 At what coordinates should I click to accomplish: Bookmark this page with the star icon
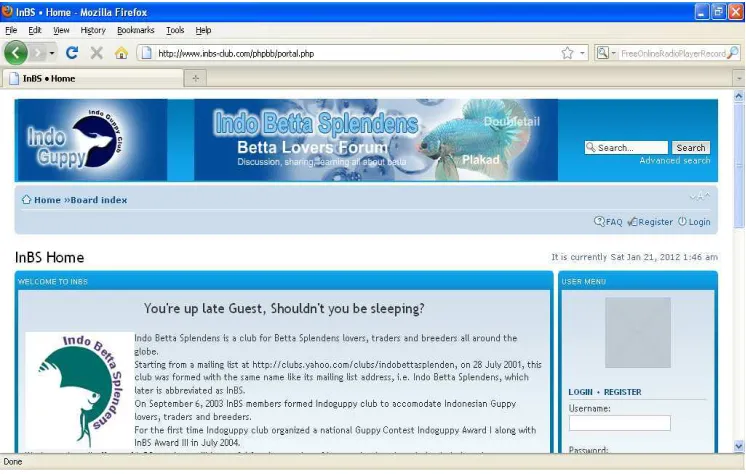[567, 53]
